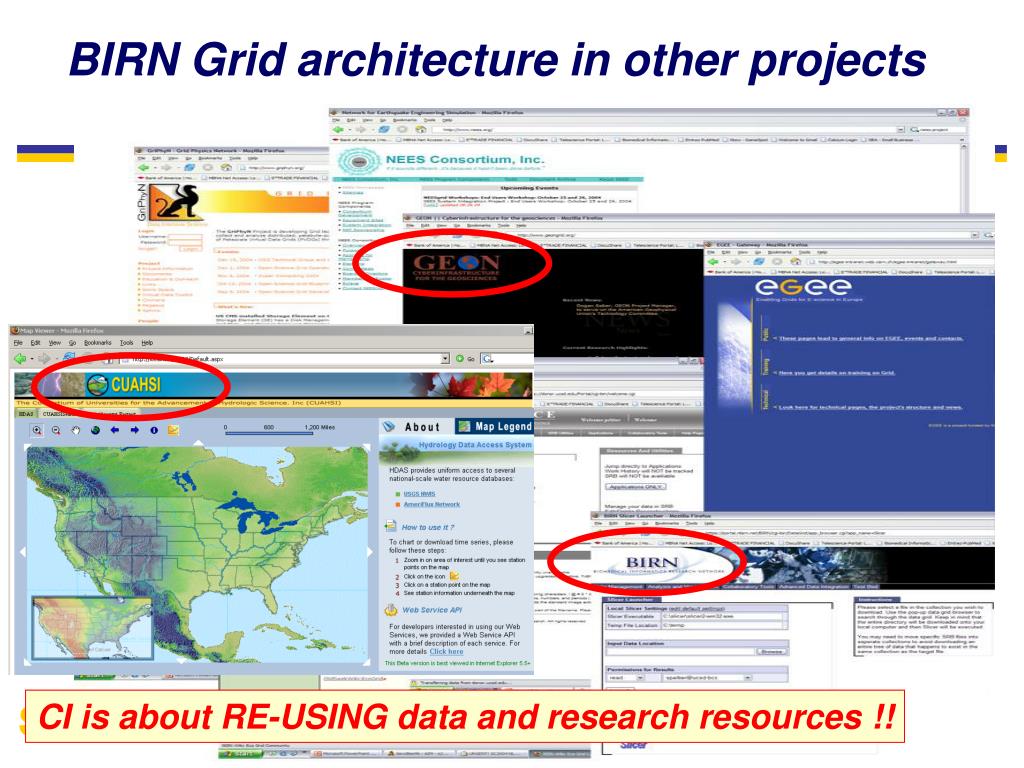Click the CUAHSI round logo in page banner
The image size is (1024, 768).
click(97, 385)
